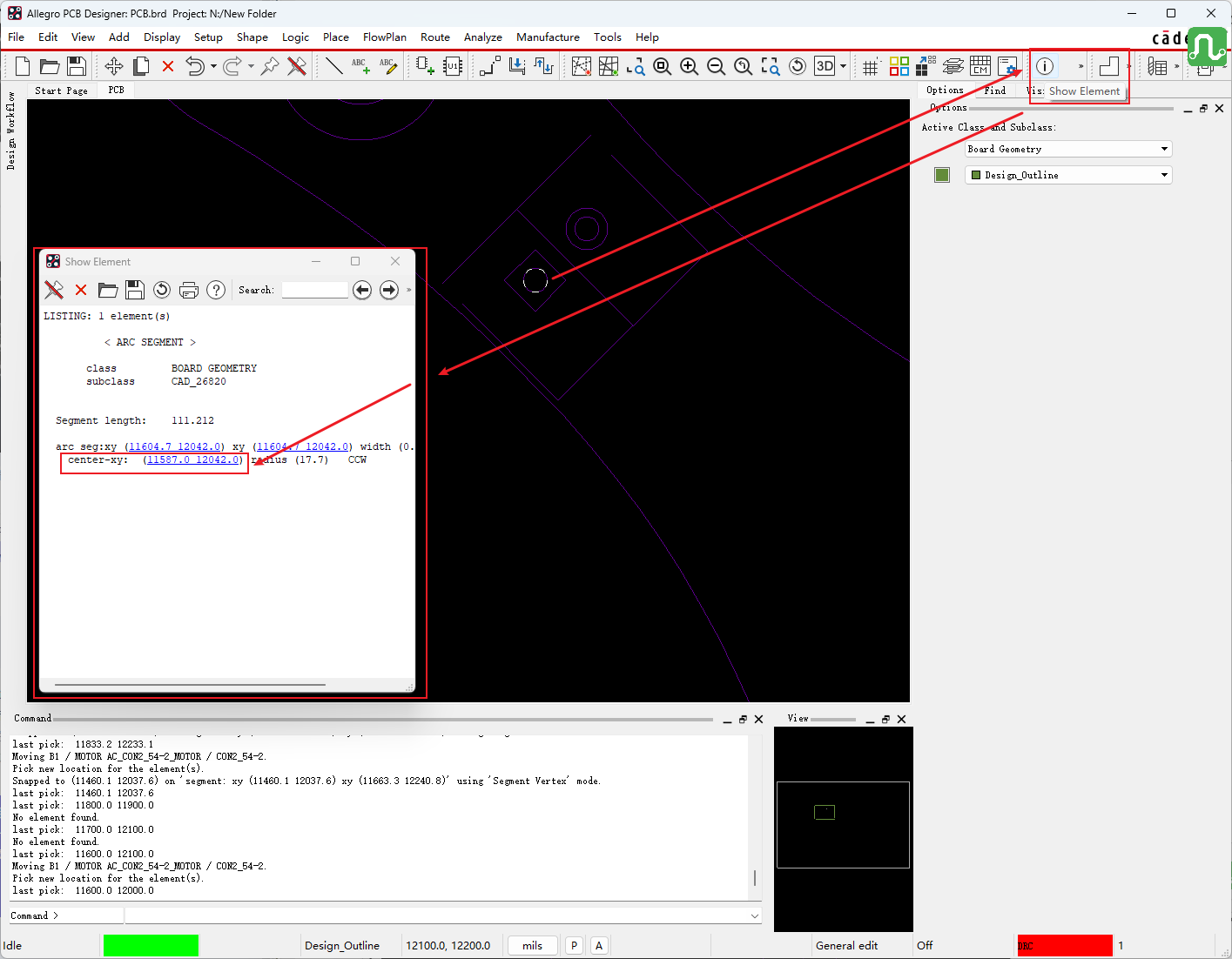Expand the Redo history dropdown arrow

[251, 66]
